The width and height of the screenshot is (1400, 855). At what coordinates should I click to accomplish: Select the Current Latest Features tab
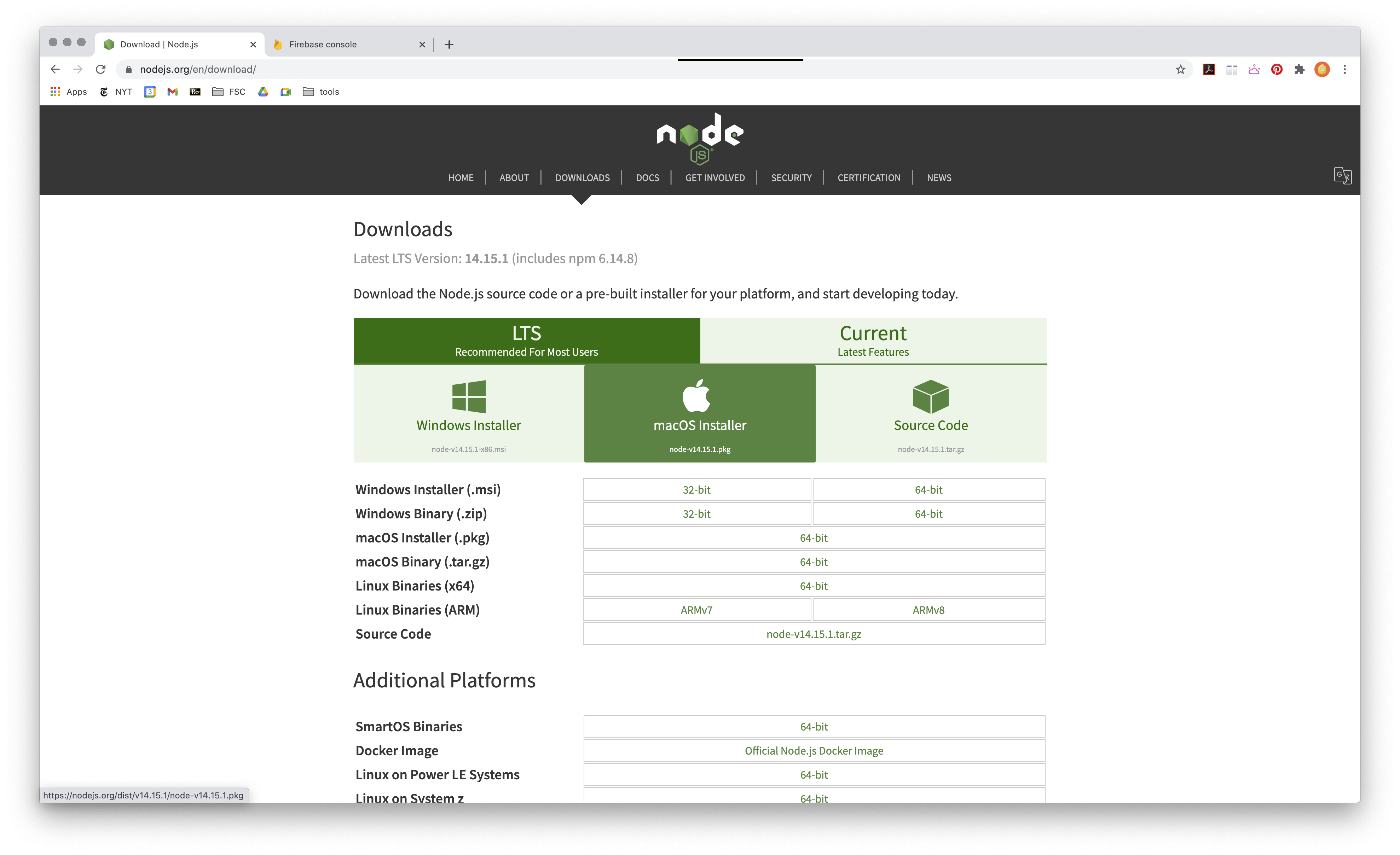point(873,341)
